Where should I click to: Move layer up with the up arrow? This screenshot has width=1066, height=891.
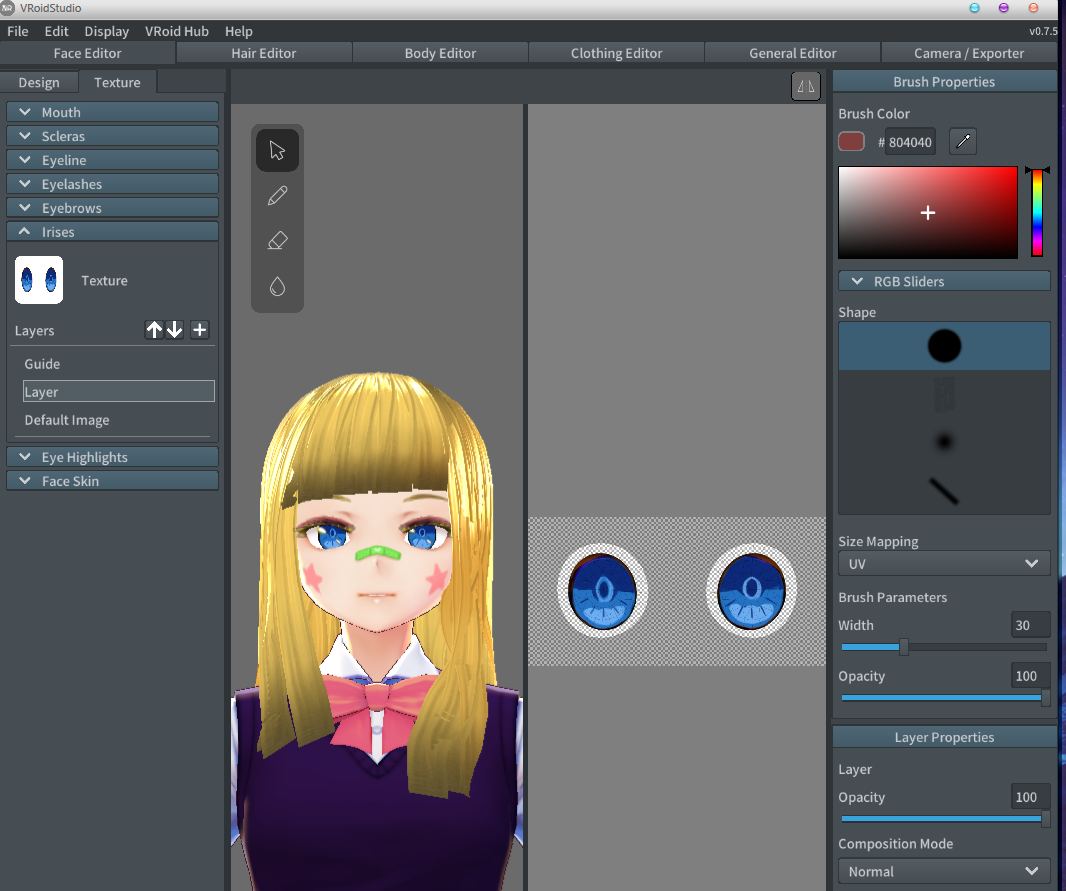pos(154,330)
